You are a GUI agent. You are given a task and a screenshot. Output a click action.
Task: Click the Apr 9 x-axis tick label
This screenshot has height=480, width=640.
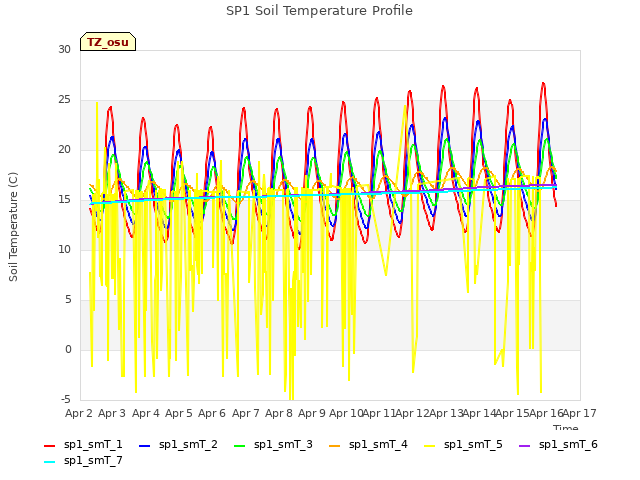click(312, 413)
